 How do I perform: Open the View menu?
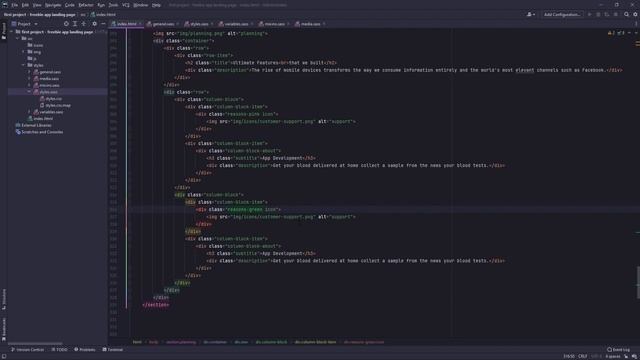37,5
